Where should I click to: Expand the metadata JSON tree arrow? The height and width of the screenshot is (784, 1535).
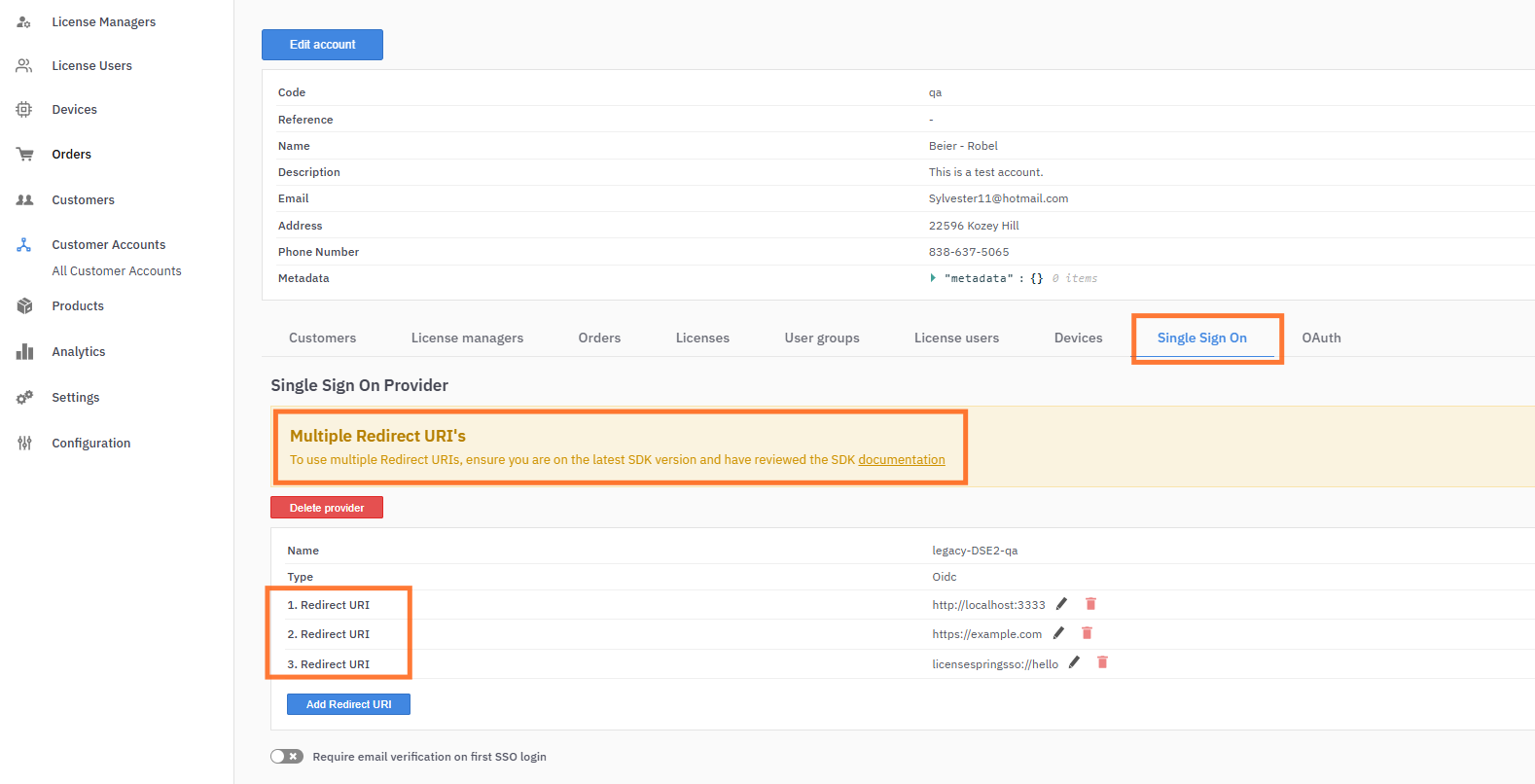tap(933, 278)
